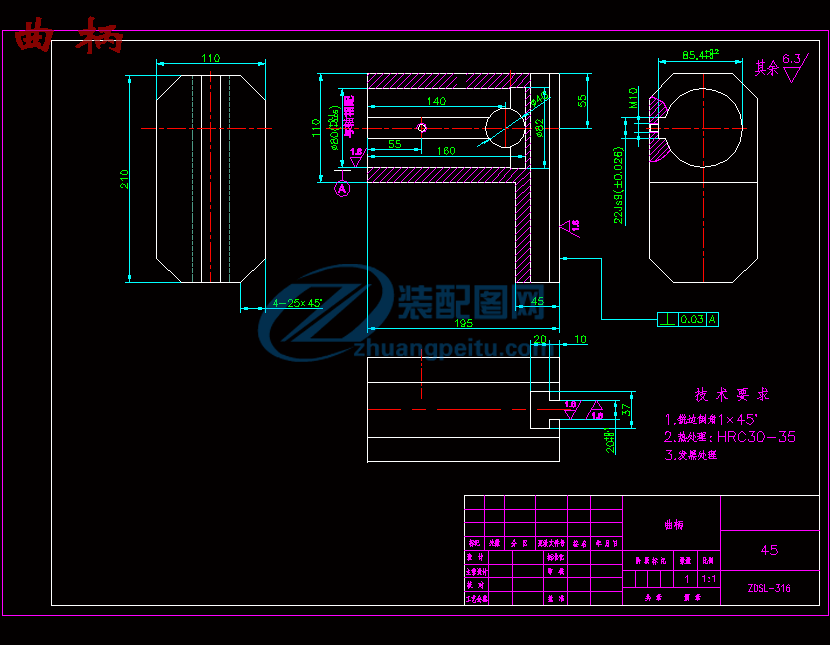The image size is (830, 645).
Task: Select the M10 thread callout
Action: [633, 96]
